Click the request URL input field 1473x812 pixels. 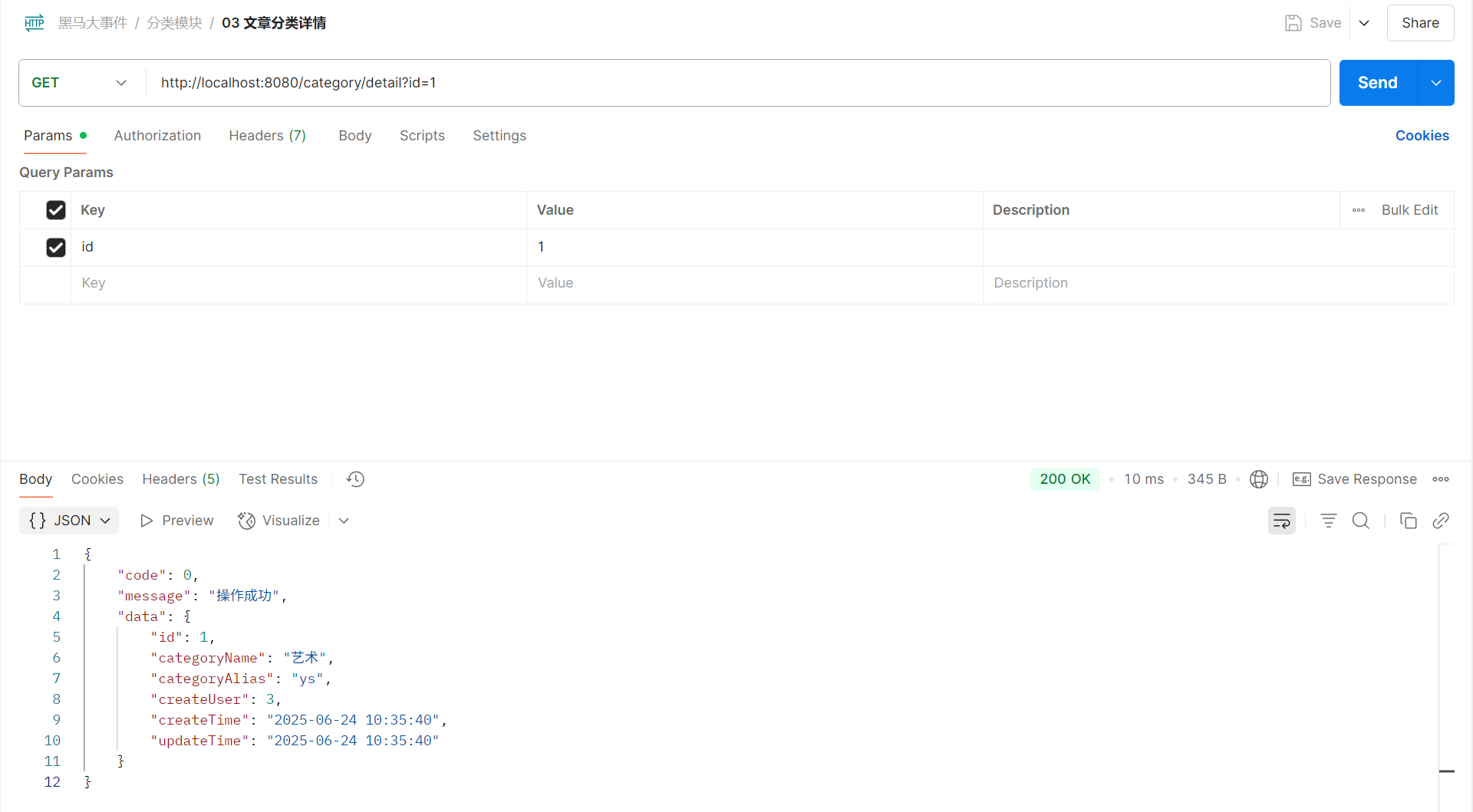(x=736, y=83)
